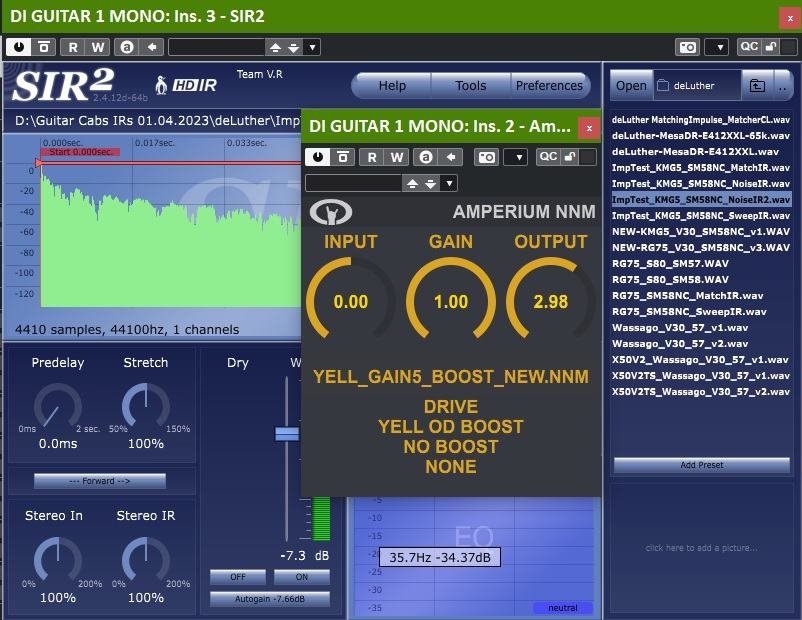Toggle Amperium plugin power button

[x=318, y=157]
